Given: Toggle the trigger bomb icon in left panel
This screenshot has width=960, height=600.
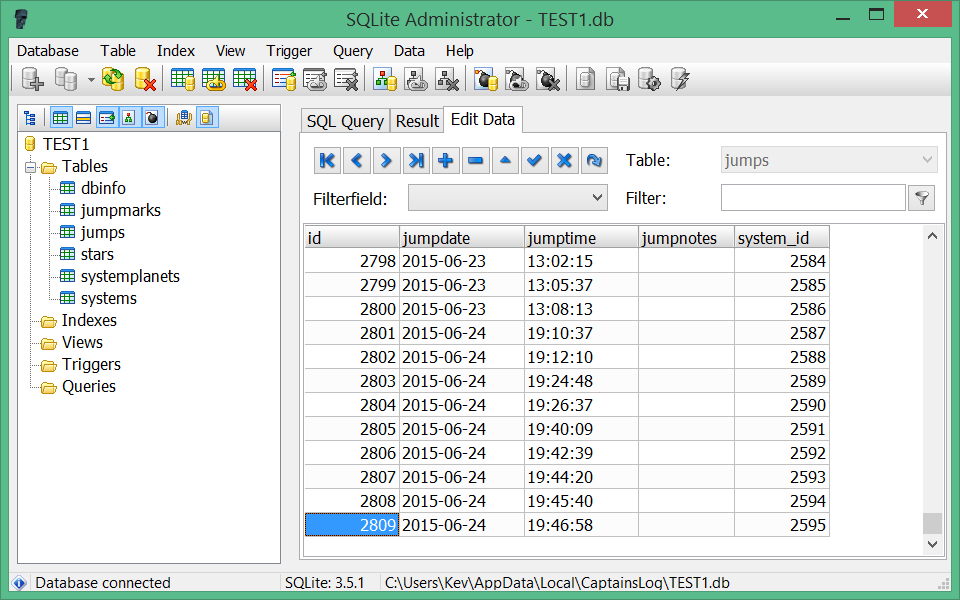Looking at the screenshot, I should [152, 118].
